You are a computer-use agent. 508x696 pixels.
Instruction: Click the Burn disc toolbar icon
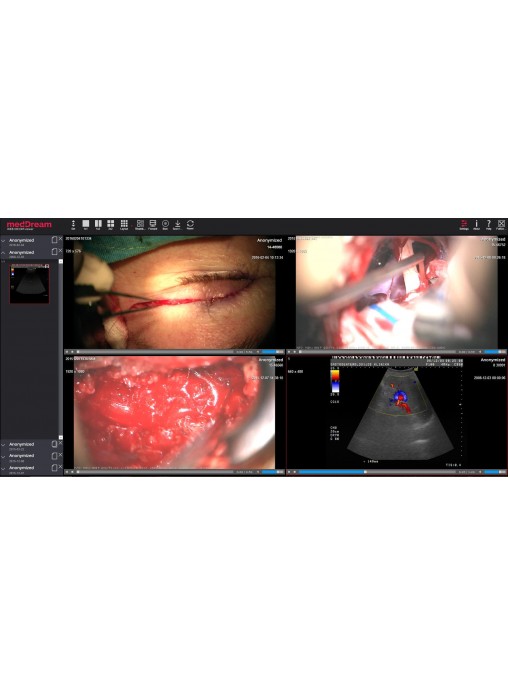165,224
